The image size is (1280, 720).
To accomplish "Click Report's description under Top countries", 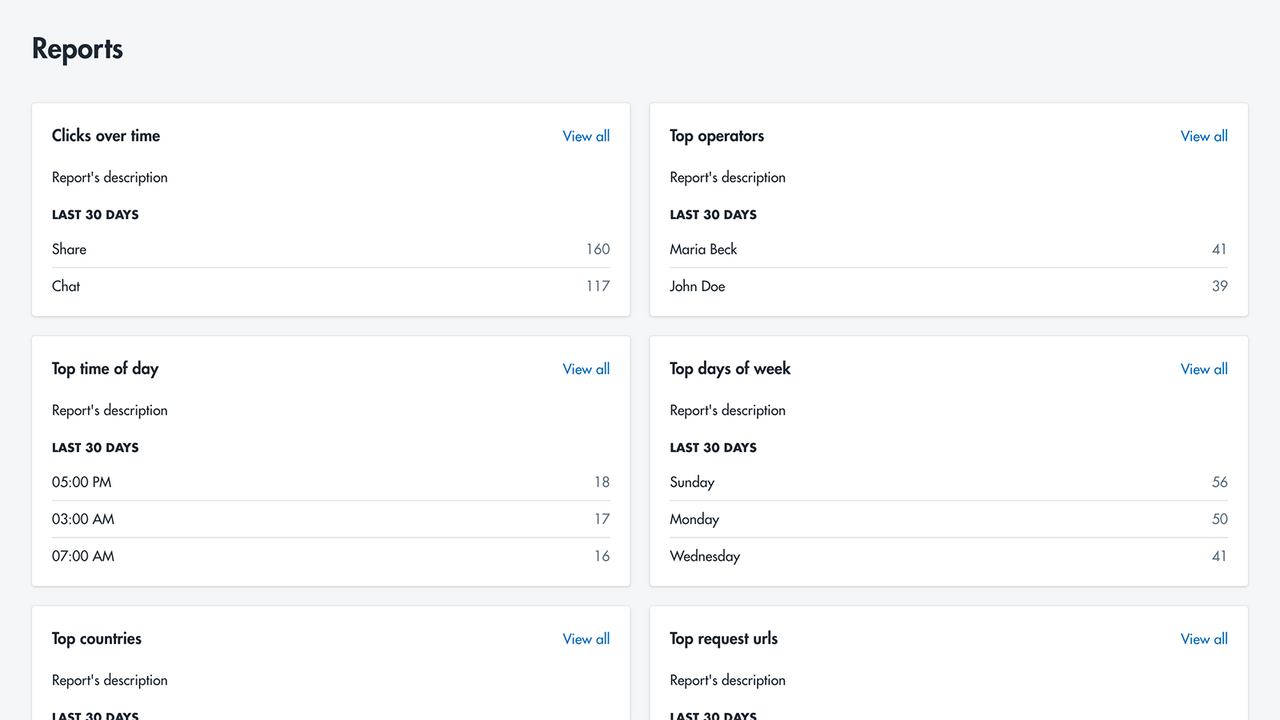I will 110,681.
